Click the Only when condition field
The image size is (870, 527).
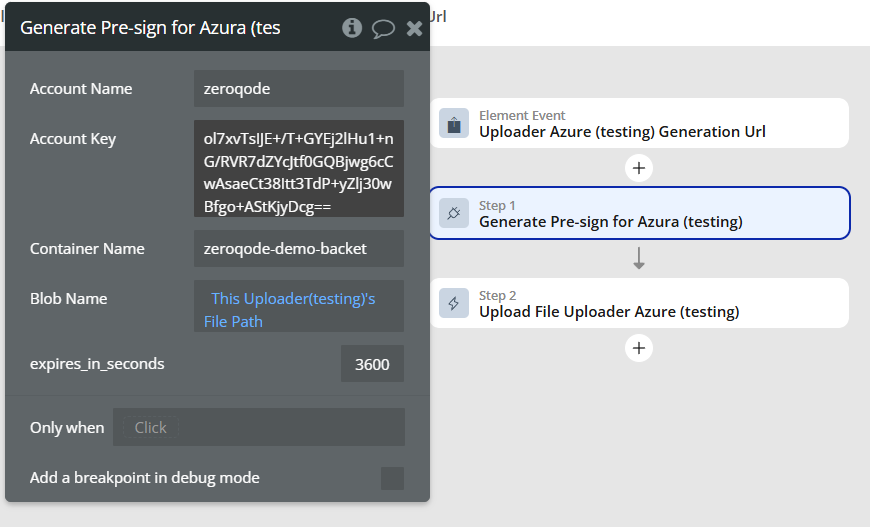point(258,427)
